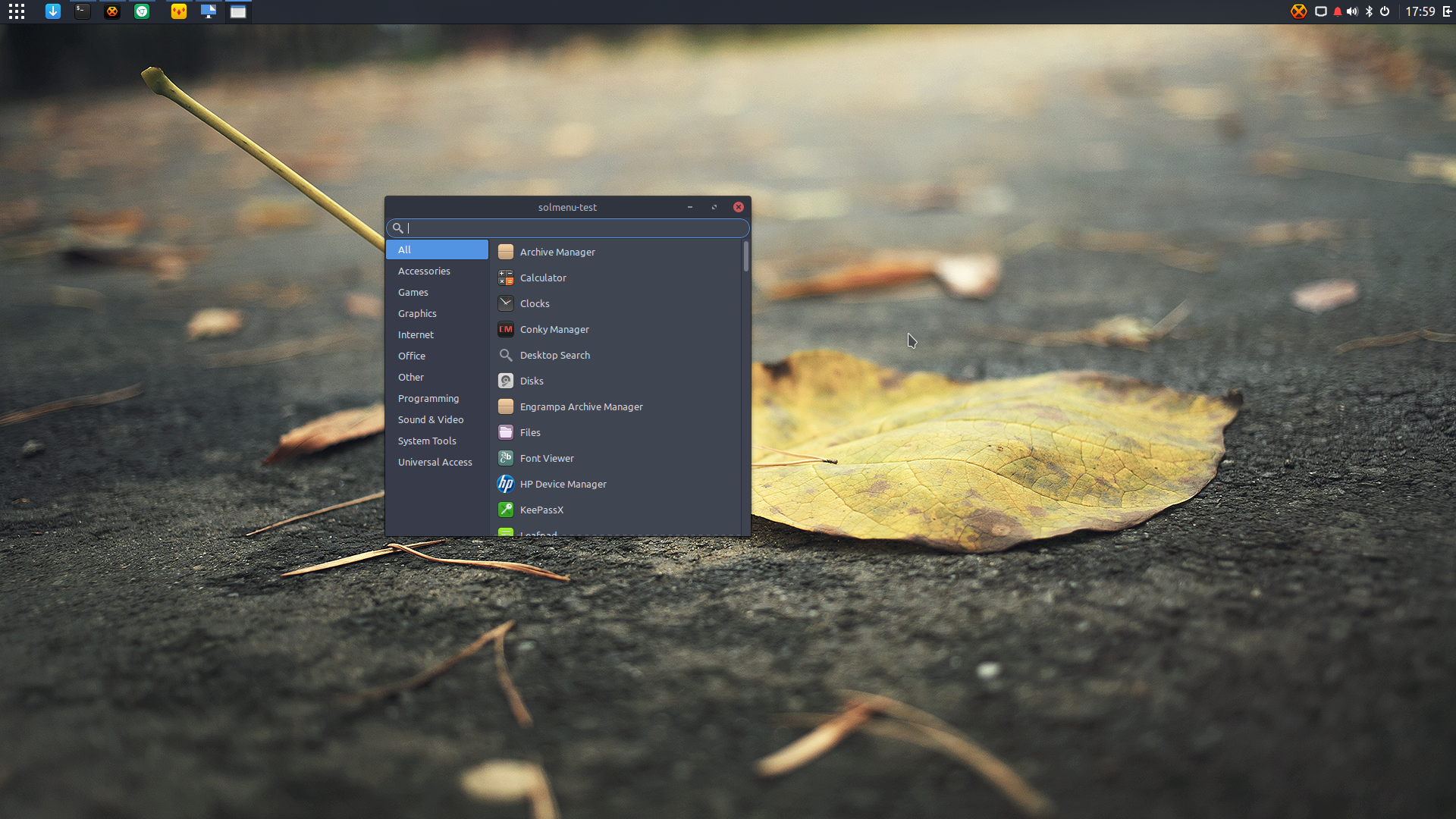The height and width of the screenshot is (819, 1456).
Task: Select the Programming category
Action: coord(437,398)
